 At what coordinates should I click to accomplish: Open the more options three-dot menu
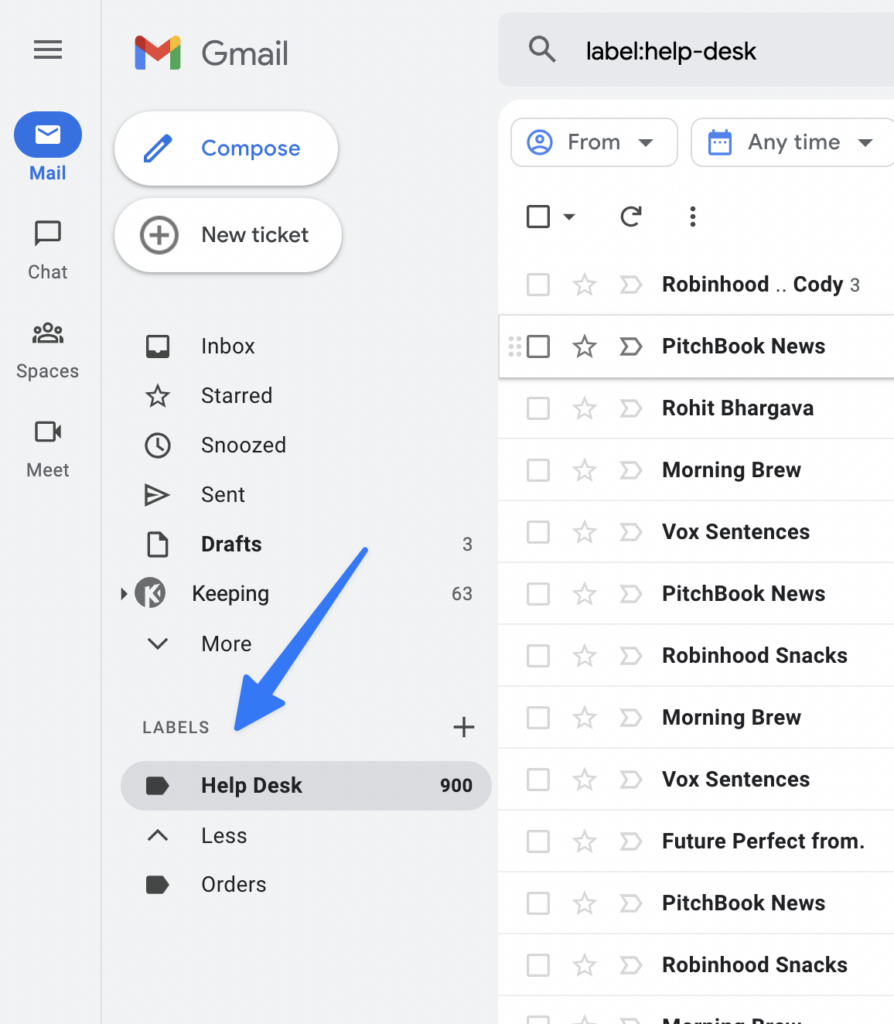click(x=693, y=216)
